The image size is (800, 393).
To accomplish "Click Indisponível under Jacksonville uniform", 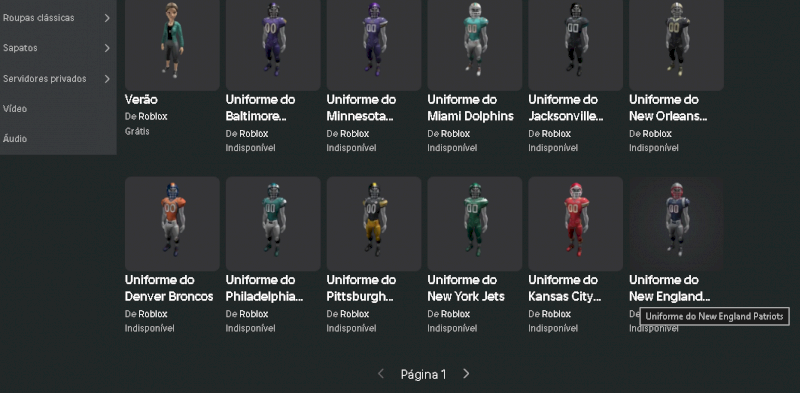I will [x=553, y=148].
